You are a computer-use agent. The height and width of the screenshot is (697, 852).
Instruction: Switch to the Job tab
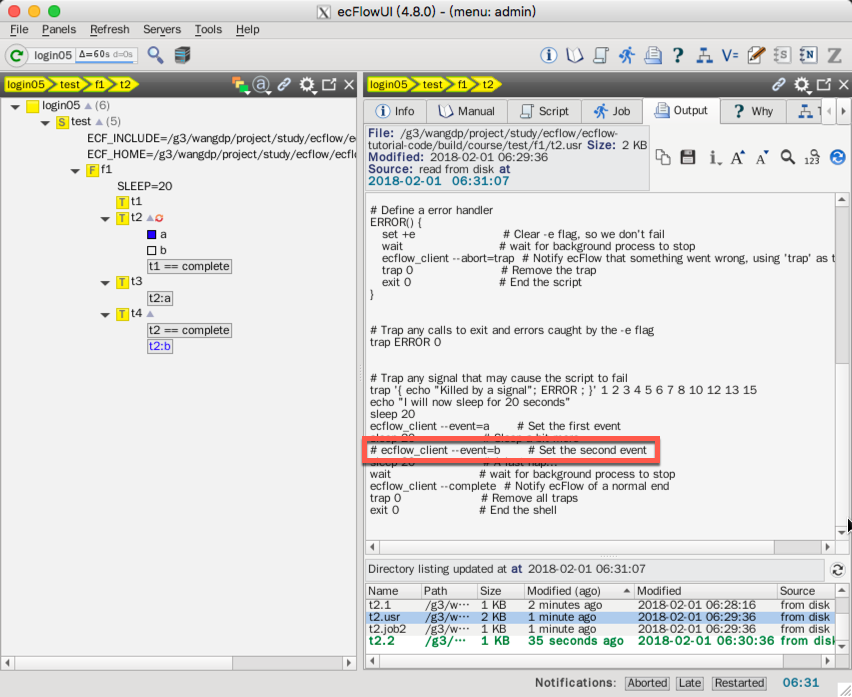pos(612,111)
